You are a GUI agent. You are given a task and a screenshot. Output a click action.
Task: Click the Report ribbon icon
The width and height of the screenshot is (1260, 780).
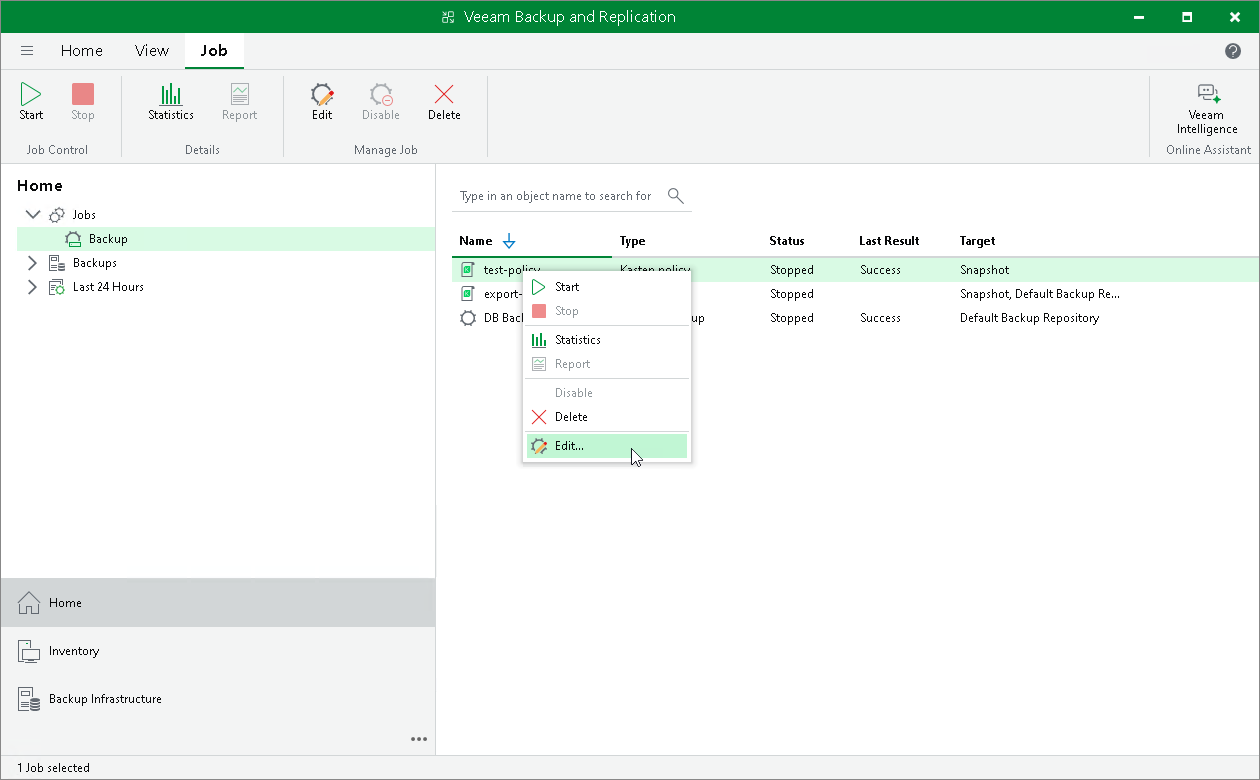click(239, 95)
